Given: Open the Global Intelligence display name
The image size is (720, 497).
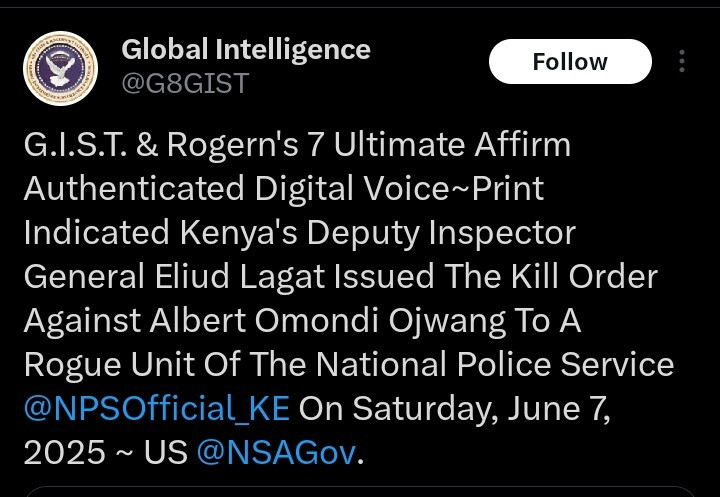Looking at the screenshot, I should tap(245, 49).
